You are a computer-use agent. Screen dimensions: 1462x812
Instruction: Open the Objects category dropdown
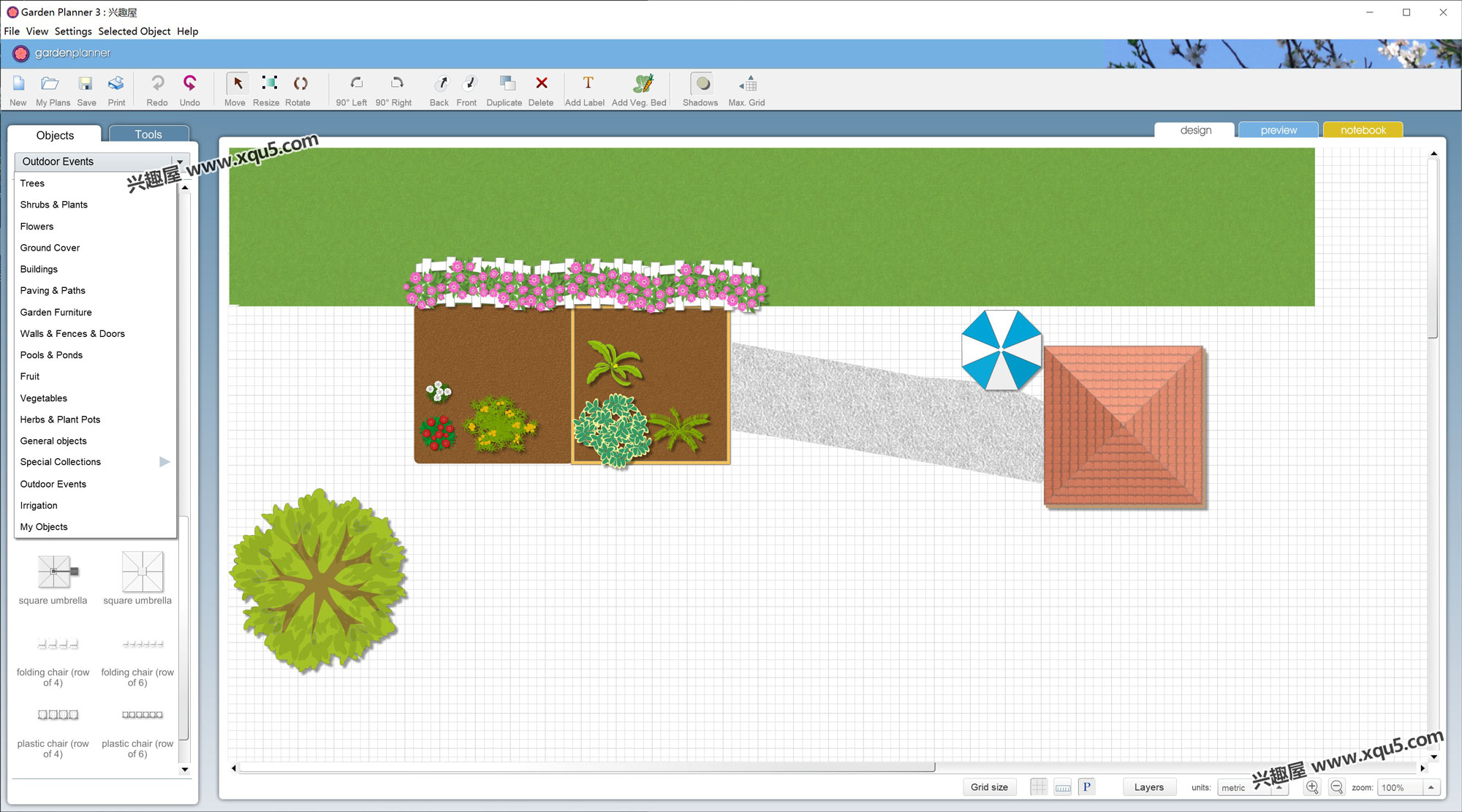pos(97,160)
